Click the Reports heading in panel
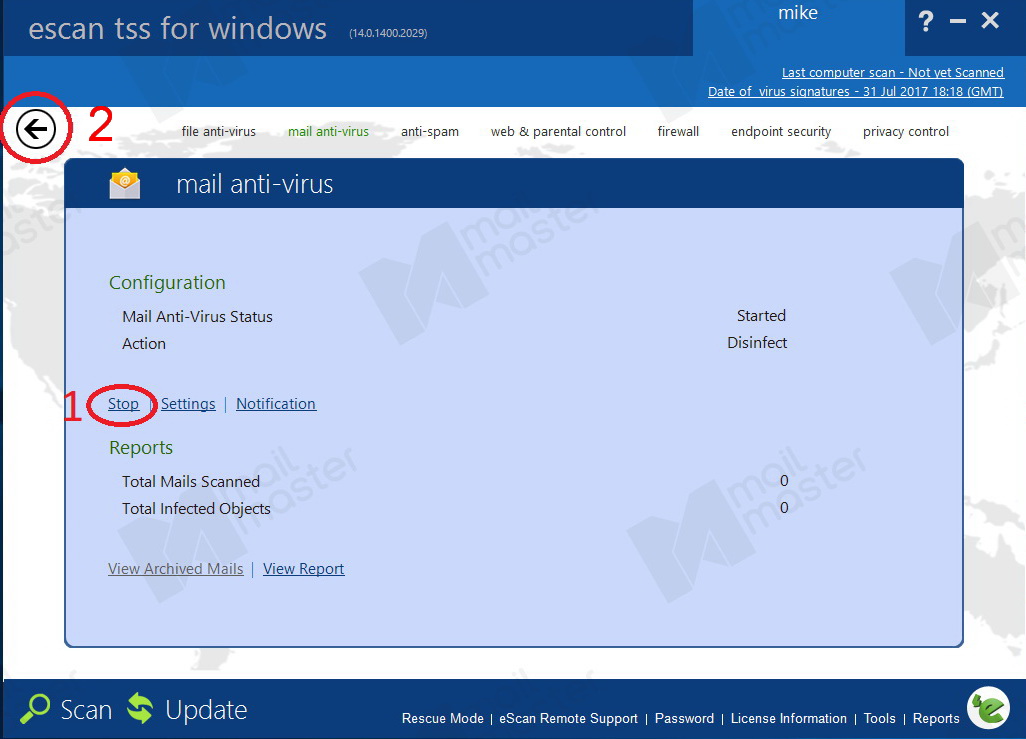The height and width of the screenshot is (739, 1026). [141, 448]
